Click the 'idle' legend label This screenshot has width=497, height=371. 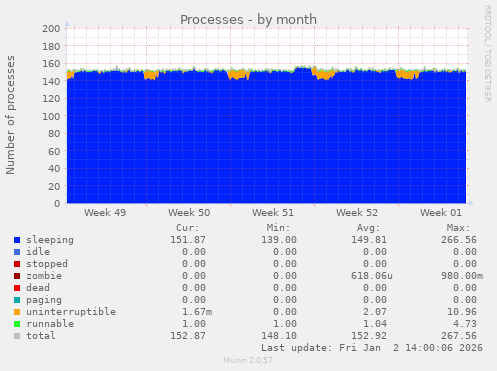click(38, 252)
